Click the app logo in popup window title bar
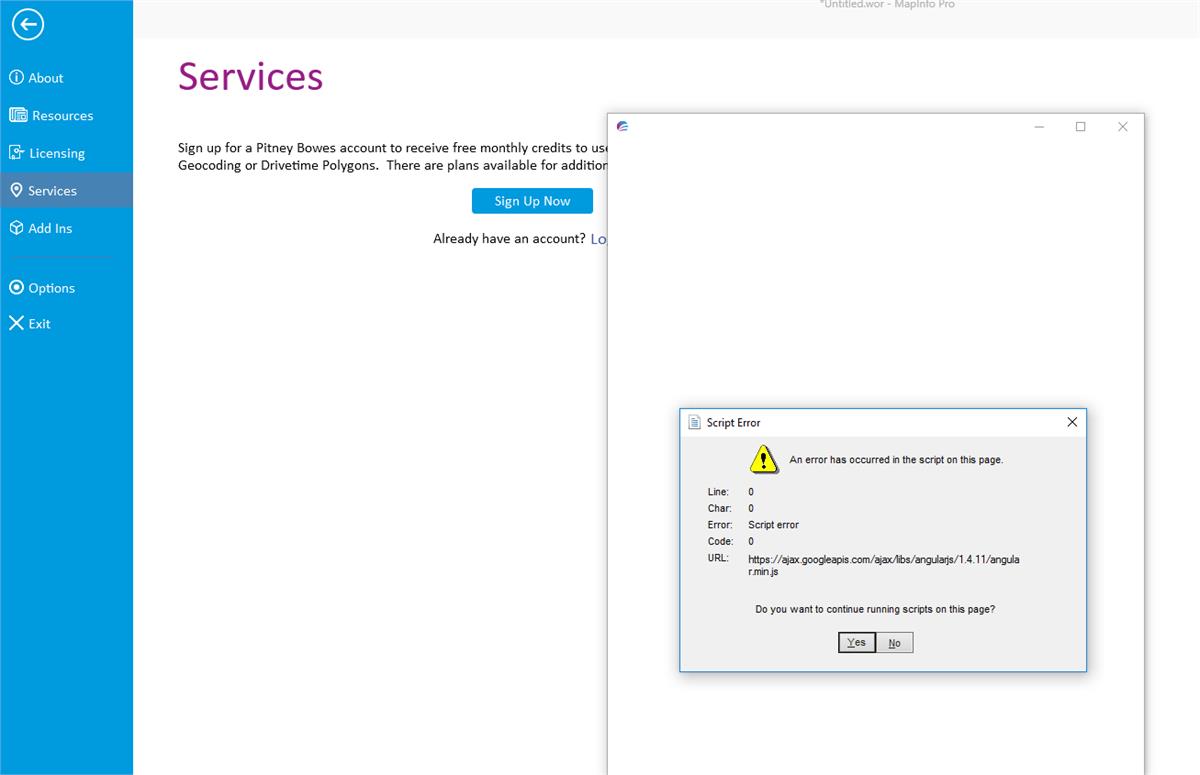This screenshot has width=1200, height=775. 623,126
